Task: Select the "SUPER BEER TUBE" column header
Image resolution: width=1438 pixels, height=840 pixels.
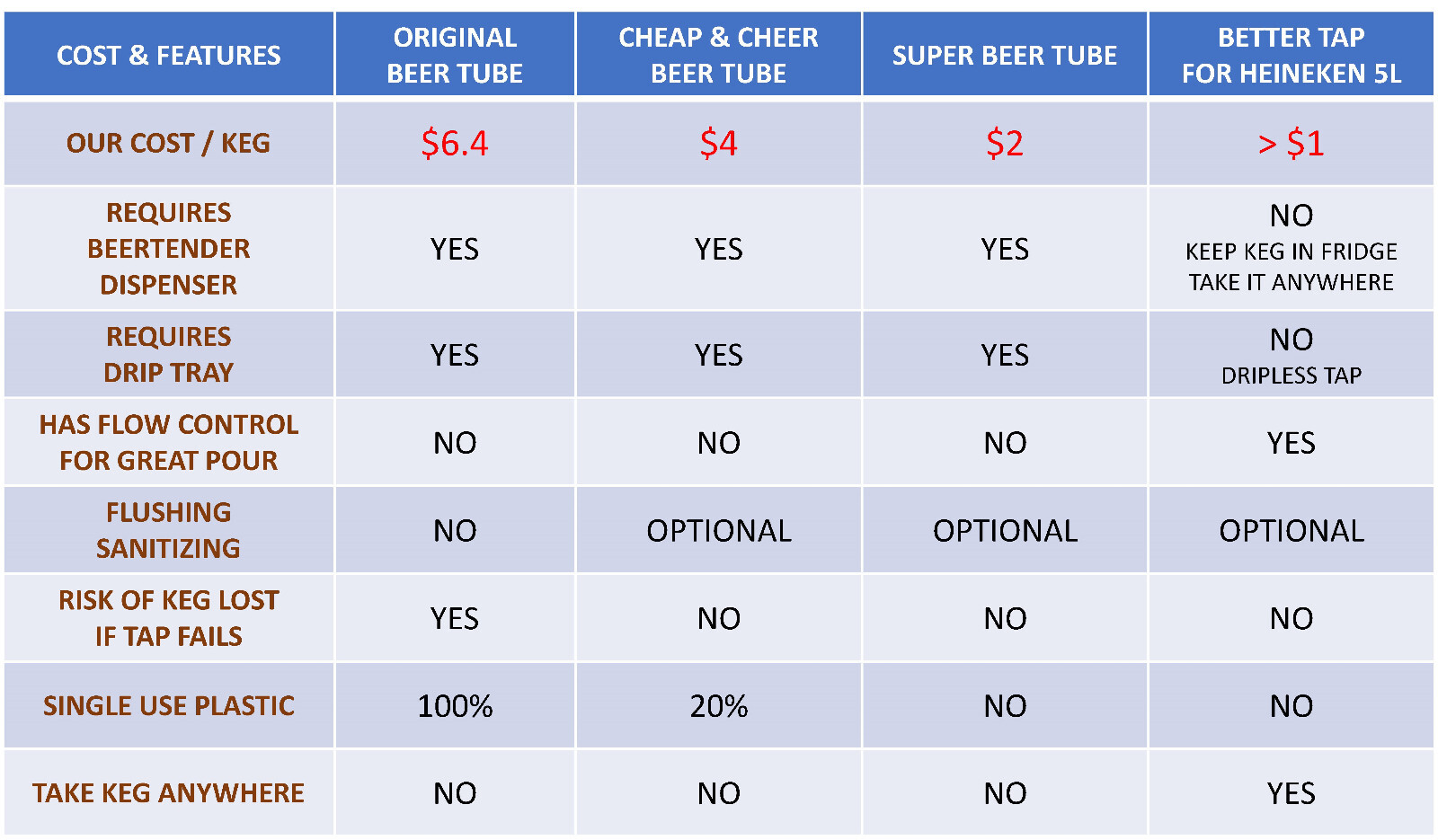Action: (x=1004, y=56)
